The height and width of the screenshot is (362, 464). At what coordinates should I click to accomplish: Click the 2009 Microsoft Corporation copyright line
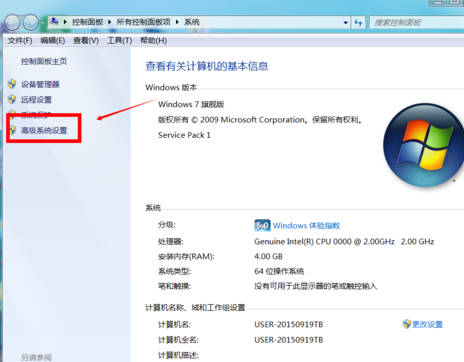coord(260,120)
